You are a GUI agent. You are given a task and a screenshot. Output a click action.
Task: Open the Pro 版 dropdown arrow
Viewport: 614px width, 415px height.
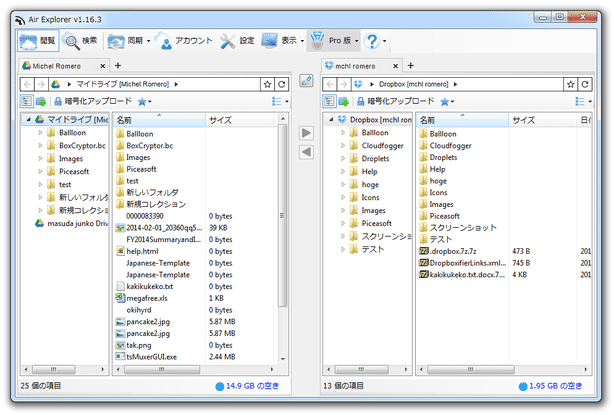[x=356, y=41]
